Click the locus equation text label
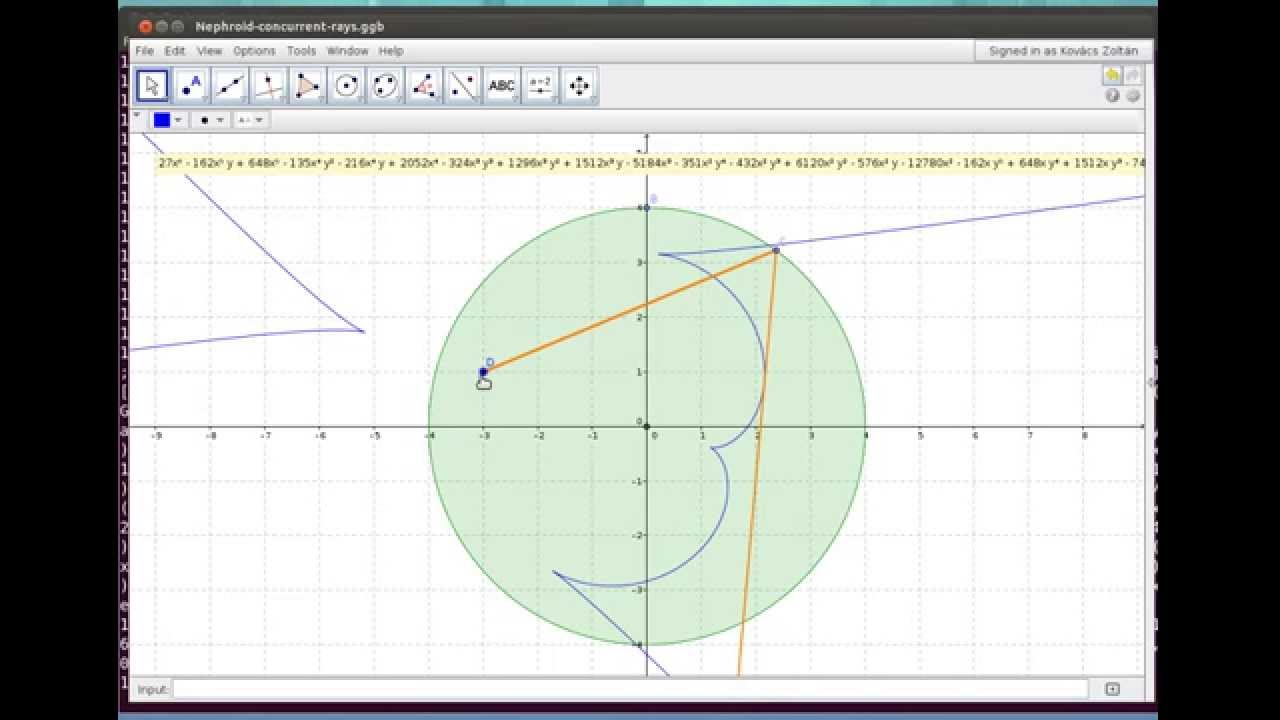The image size is (1280, 720). [650, 162]
